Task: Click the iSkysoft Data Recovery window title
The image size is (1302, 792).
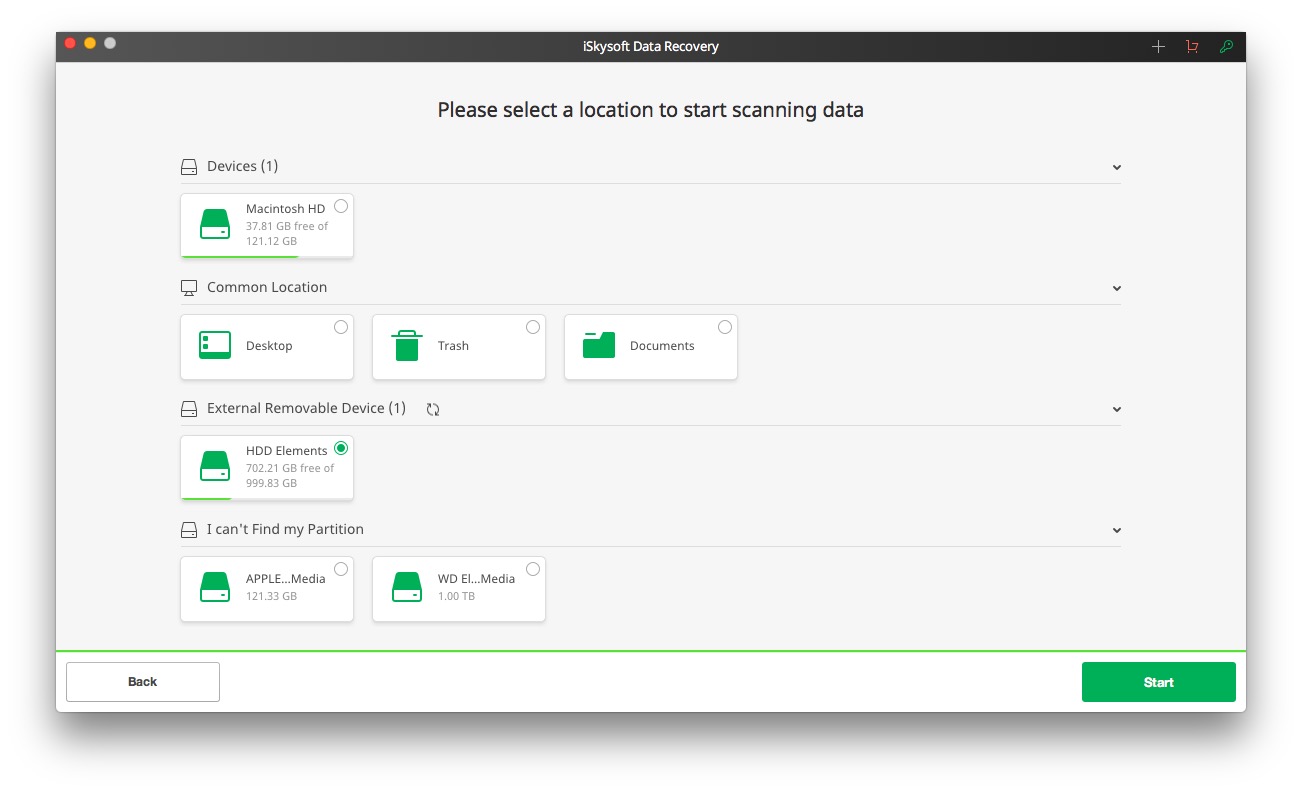Action: tap(651, 47)
